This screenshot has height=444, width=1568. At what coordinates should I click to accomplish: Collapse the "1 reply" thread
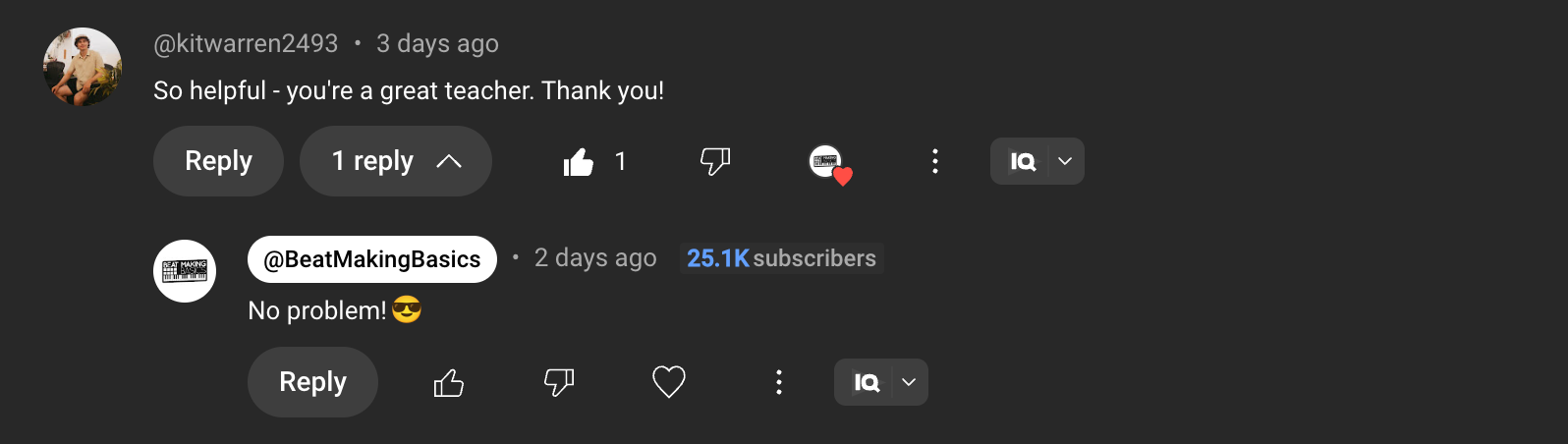[396, 161]
